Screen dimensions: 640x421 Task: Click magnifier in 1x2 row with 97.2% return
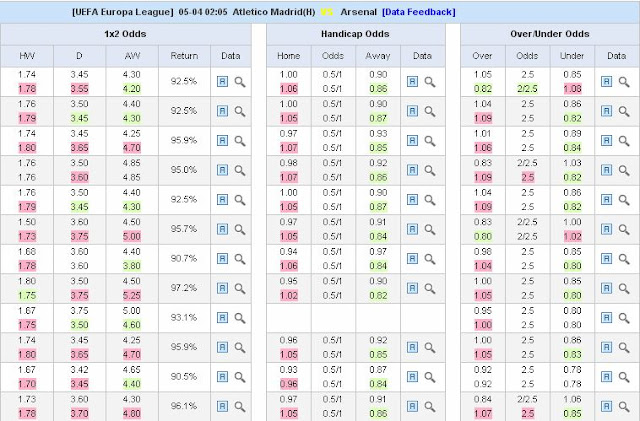point(240,288)
